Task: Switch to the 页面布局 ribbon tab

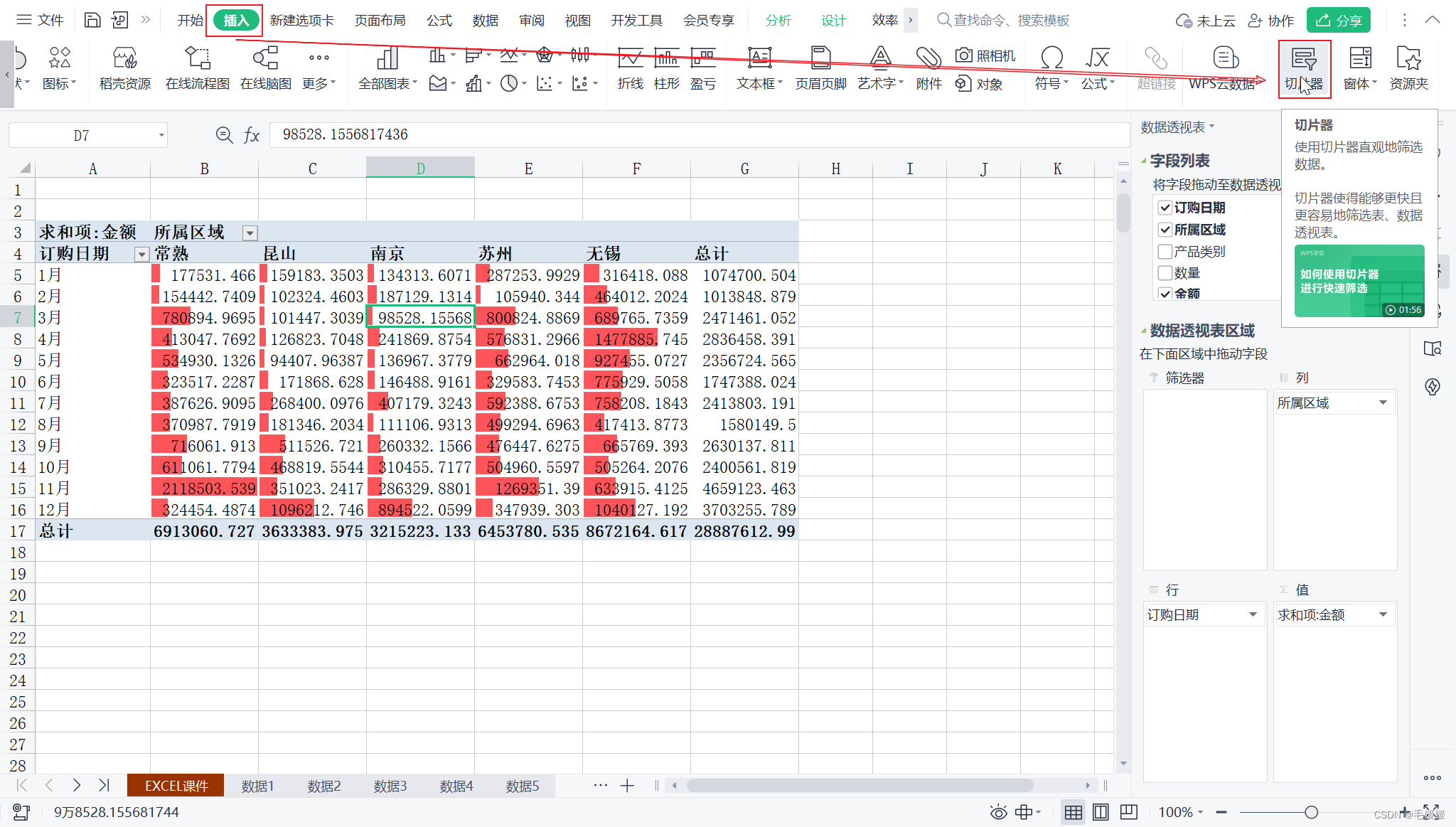Action: 380,21
